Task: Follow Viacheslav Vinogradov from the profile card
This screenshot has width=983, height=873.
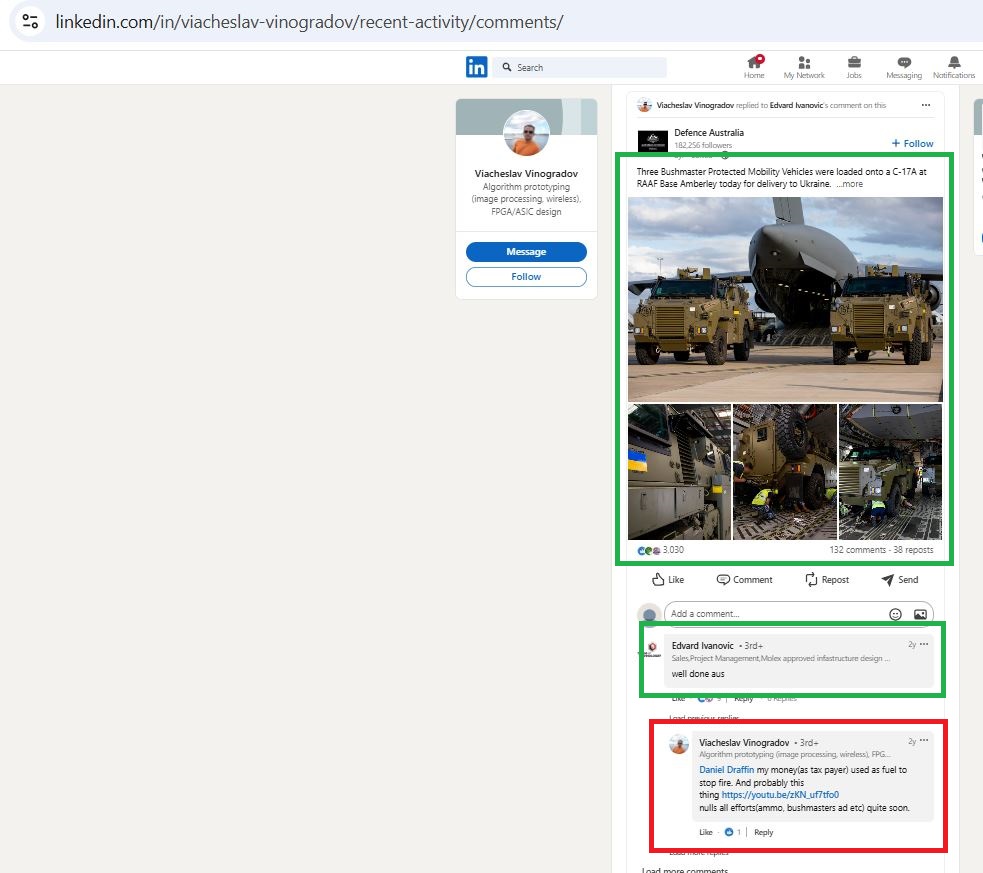Action: tap(526, 276)
